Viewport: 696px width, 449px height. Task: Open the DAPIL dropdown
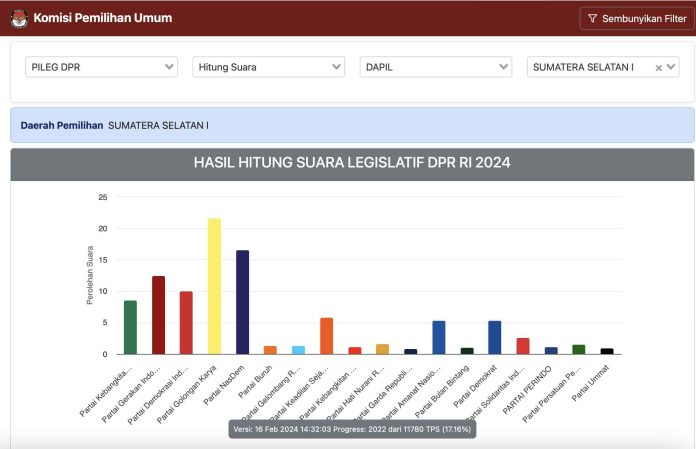pyautogui.click(x=436, y=67)
